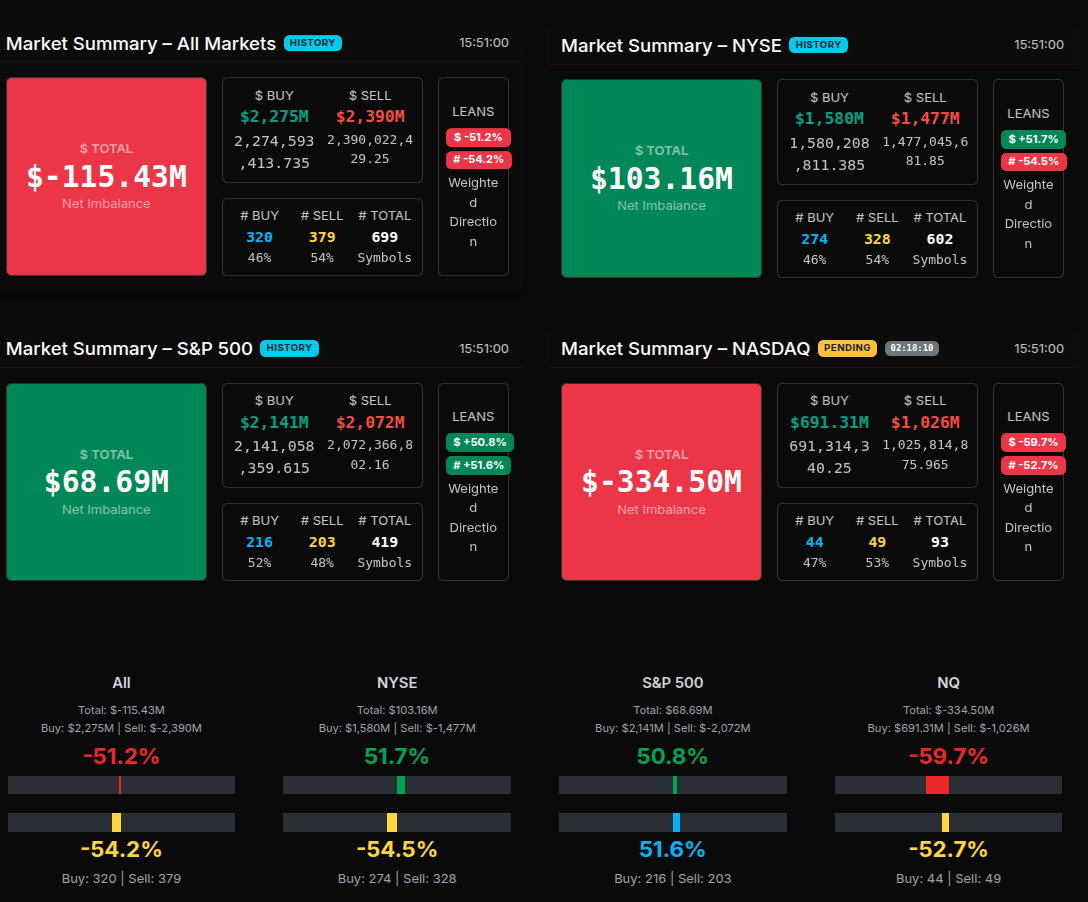
Task: Select the red $-115.43M net imbalance tile
Action: [x=106, y=176]
